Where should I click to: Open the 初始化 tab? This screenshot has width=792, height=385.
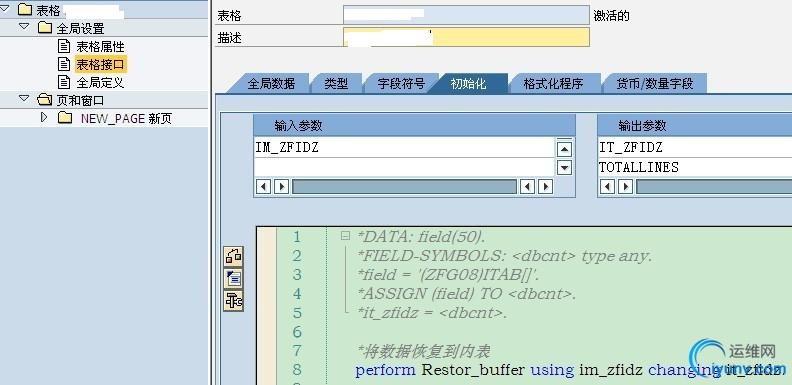click(x=469, y=83)
